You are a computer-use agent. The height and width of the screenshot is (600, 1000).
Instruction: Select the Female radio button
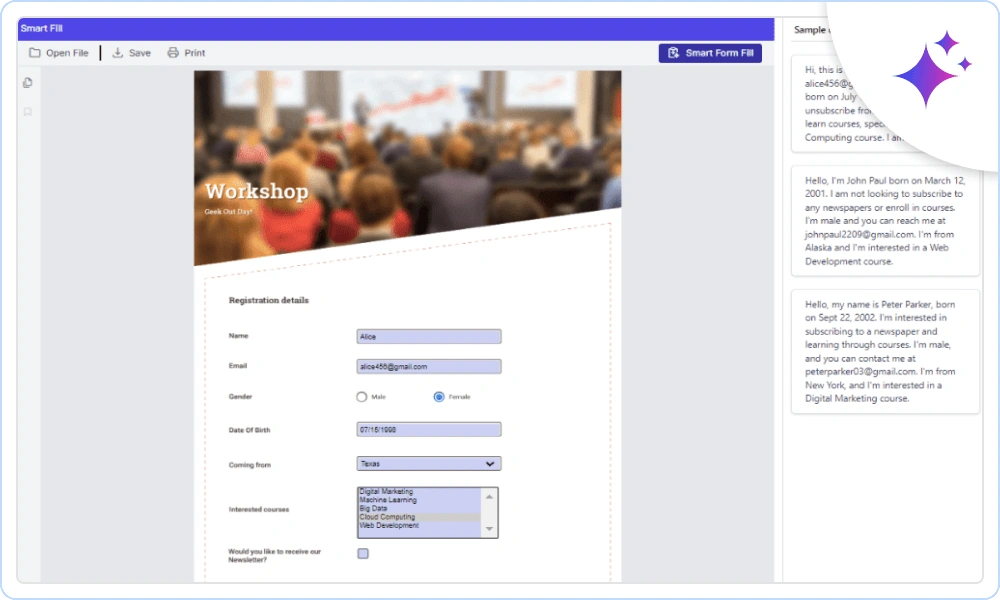437,396
